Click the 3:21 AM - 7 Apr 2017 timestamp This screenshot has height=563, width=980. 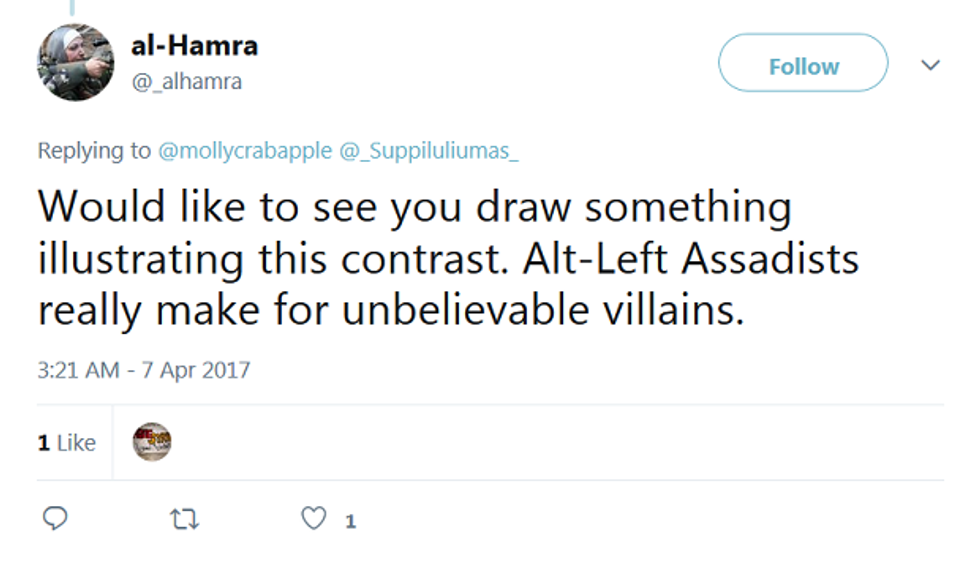143,370
